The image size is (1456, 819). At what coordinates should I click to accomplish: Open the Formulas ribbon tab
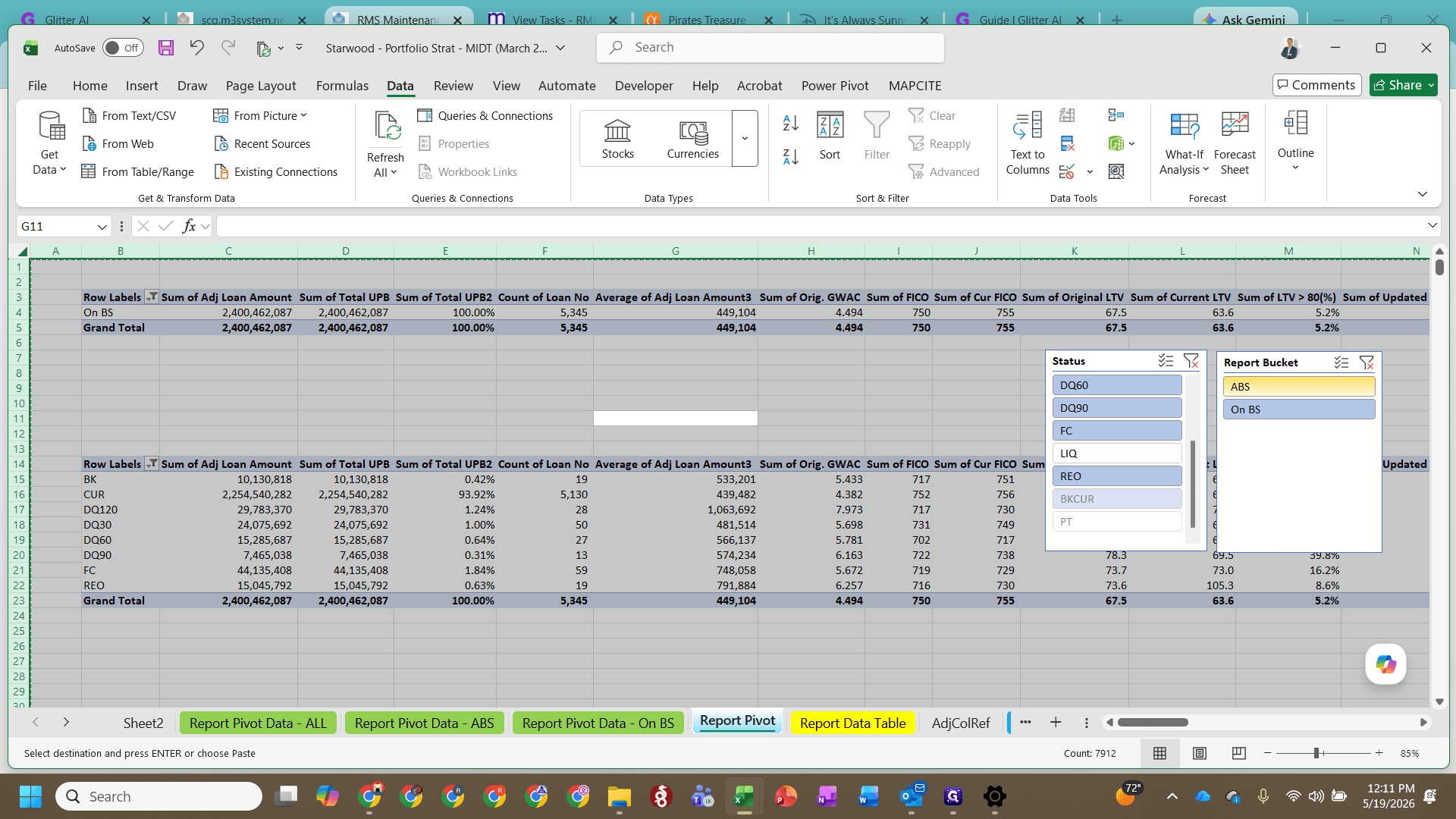coord(342,86)
